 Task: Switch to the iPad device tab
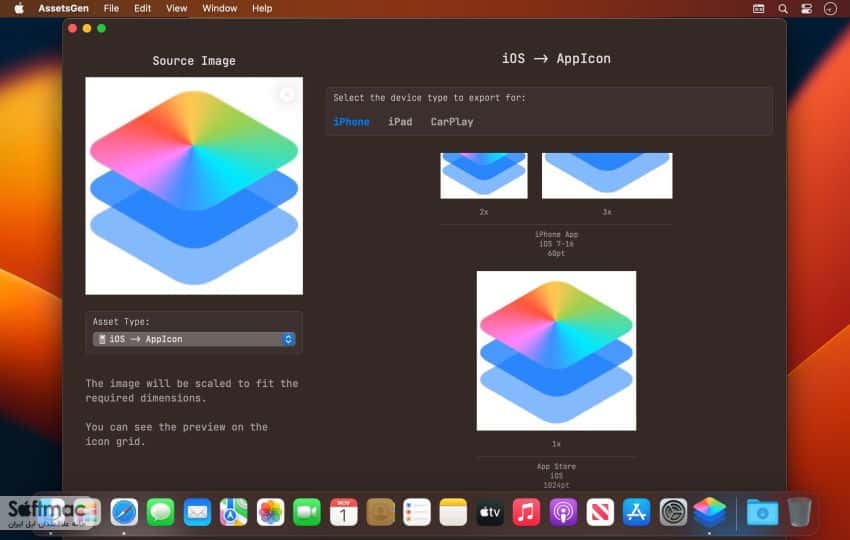[x=400, y=122]
